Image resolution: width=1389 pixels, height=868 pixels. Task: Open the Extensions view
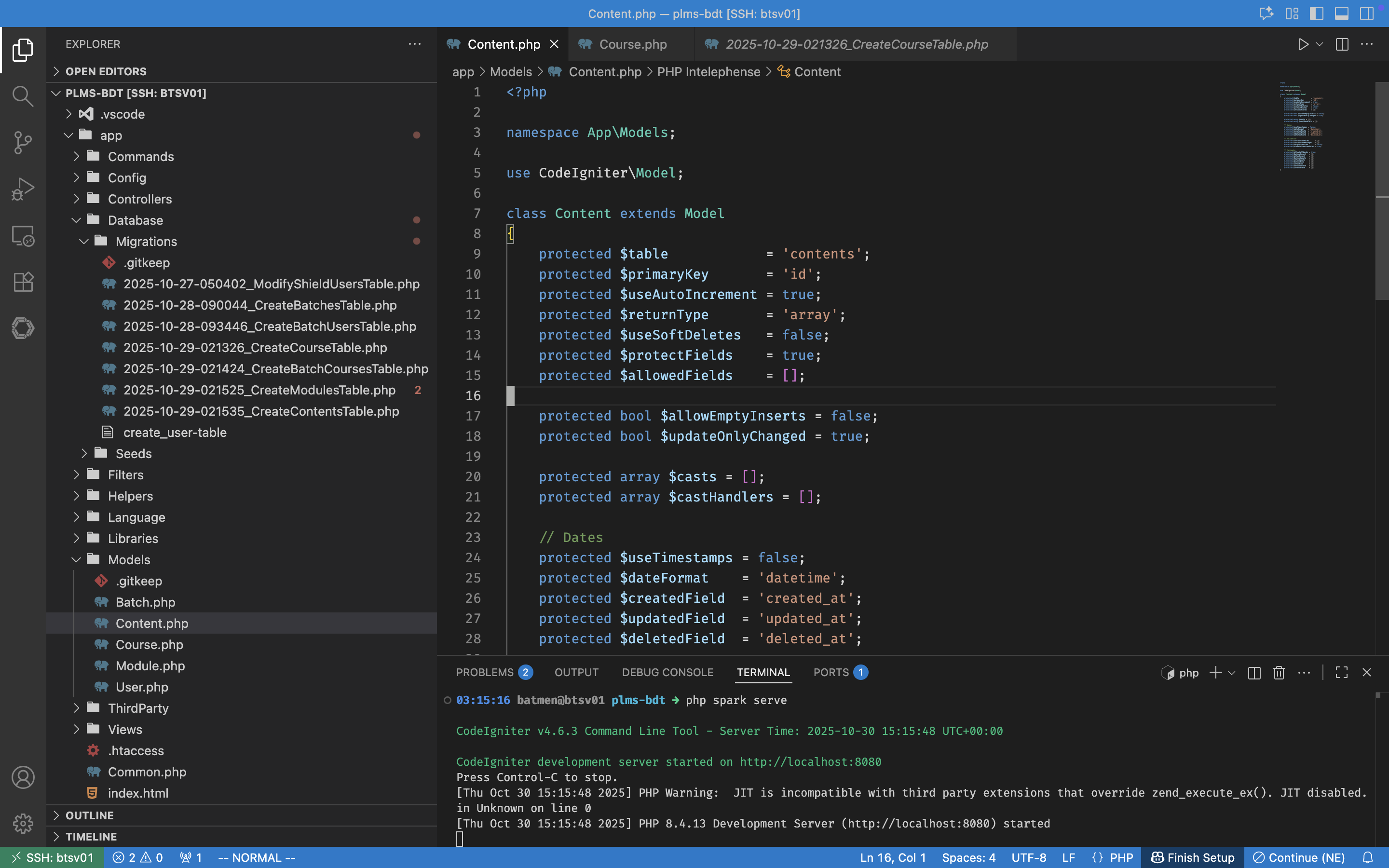(23, 282)
